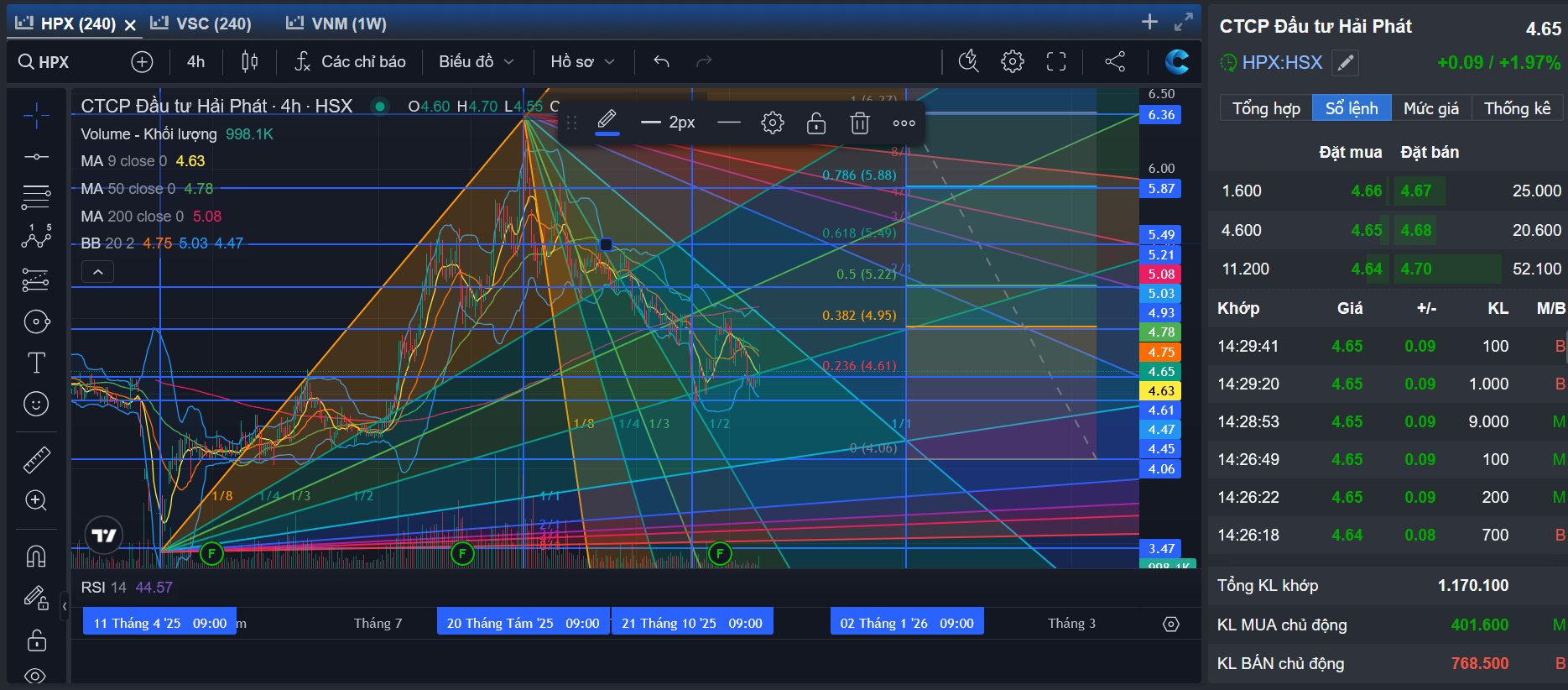1568x690 pixels.
Task: Open the geometric shapes tool group
Action: (36, 321)
